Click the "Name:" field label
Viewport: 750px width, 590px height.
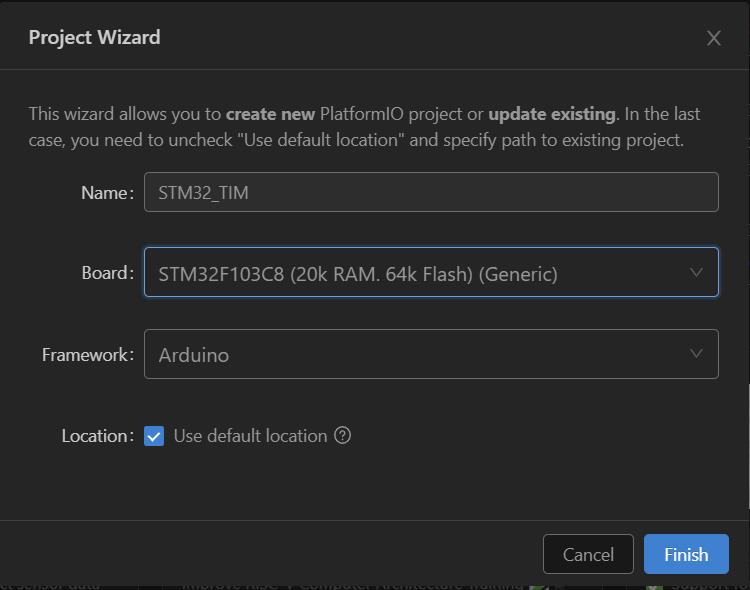[107, 193]
